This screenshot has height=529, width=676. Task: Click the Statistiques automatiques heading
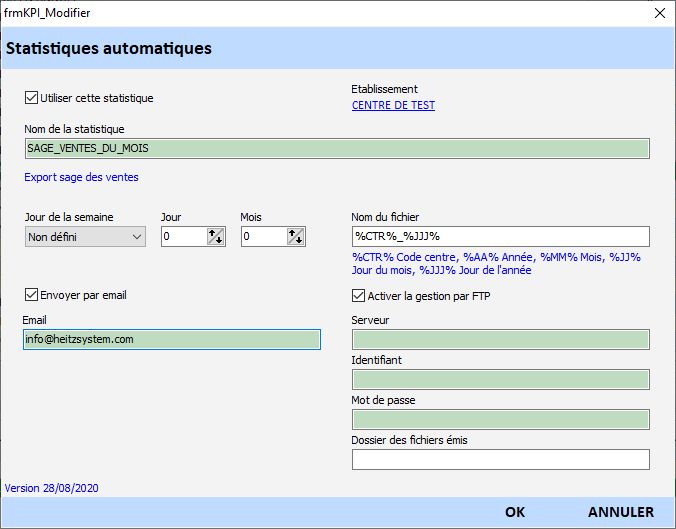click(109, 48)
